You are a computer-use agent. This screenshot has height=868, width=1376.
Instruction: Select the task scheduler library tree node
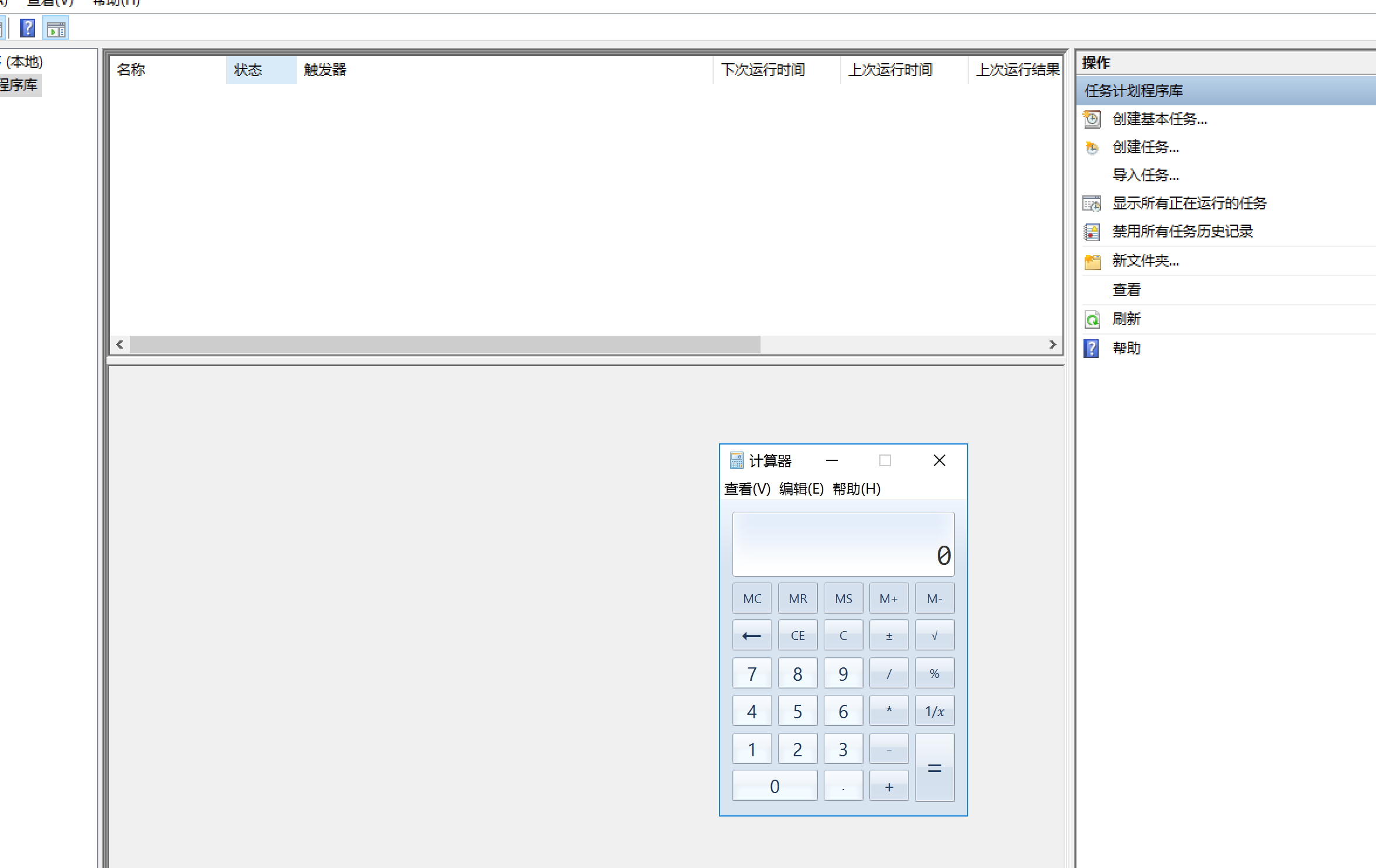tap(19, 85)
